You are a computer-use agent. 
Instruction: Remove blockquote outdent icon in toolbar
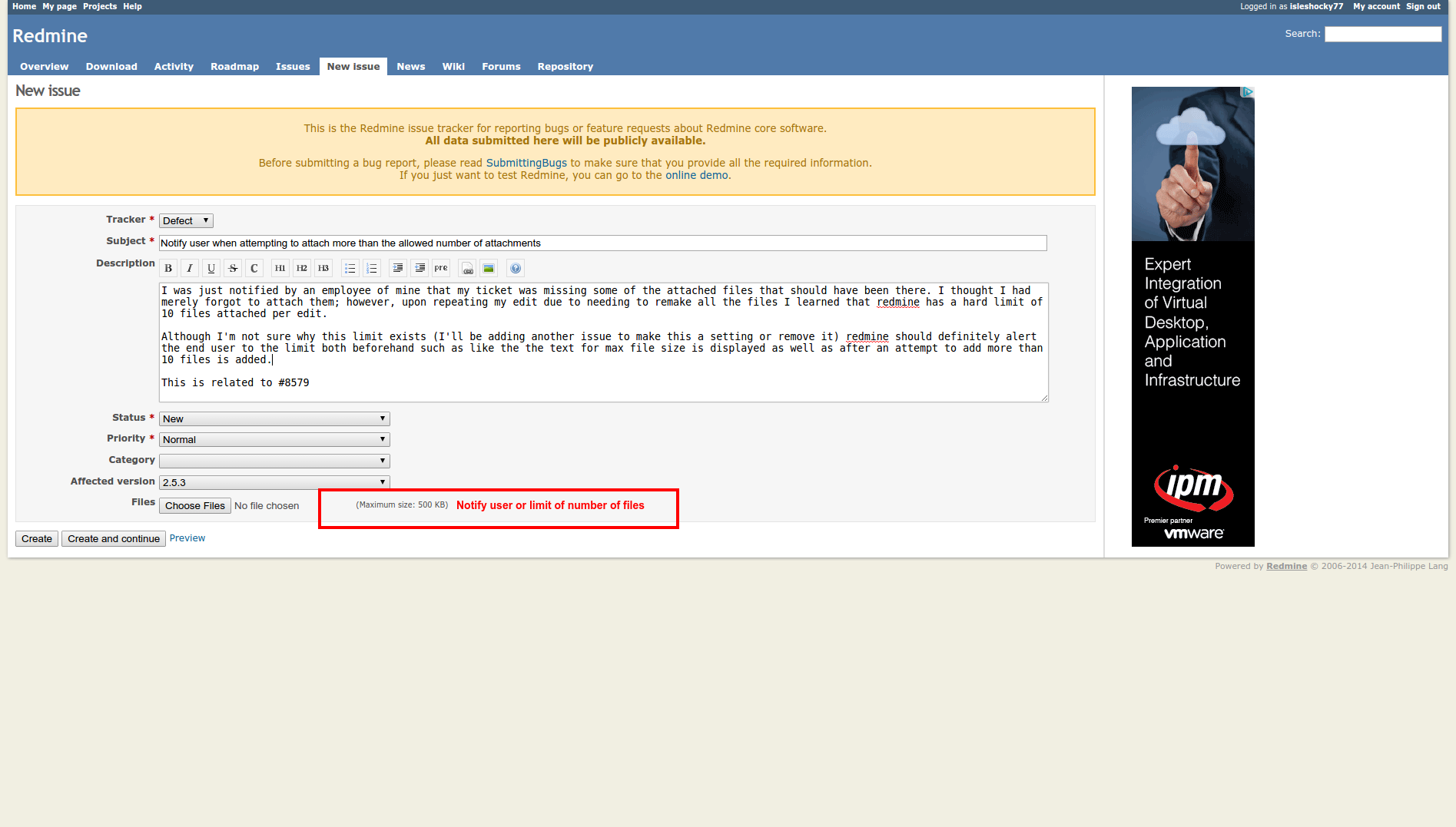[x=420, y=268]
